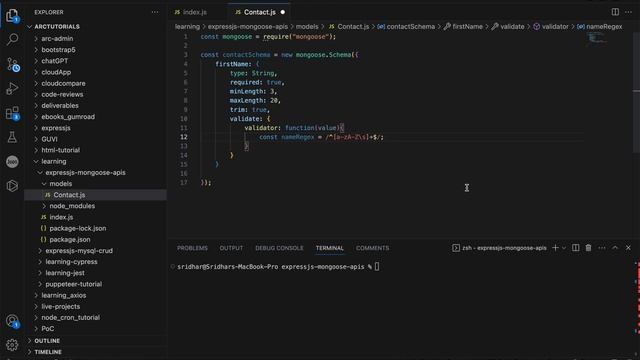This screenshot has height=360, width=640.
Task: Open Explorer more actions menu
Action: click(155, 12)
